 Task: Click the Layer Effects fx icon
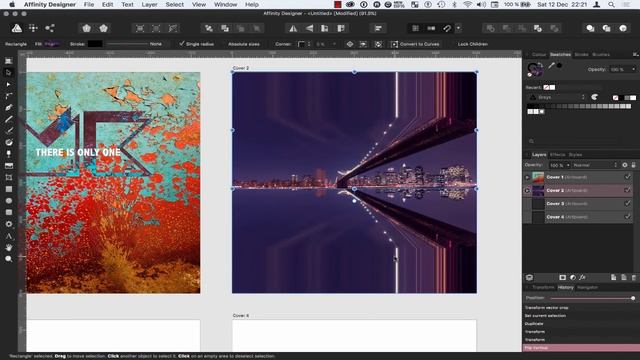click(582, 278)
